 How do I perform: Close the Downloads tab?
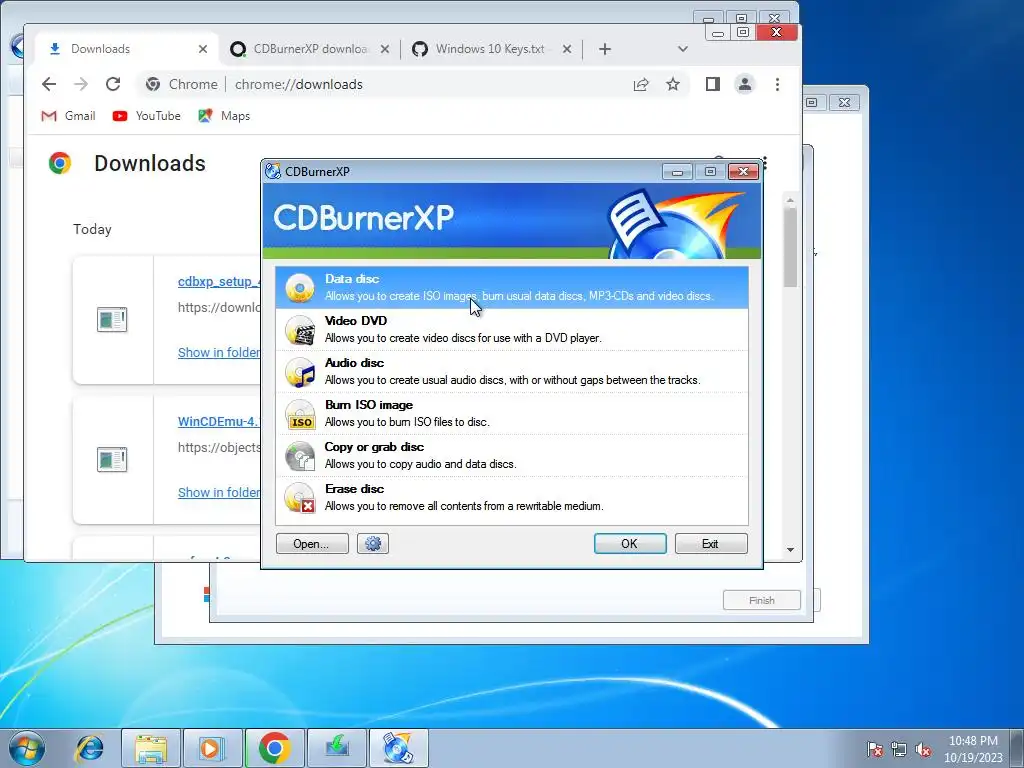point(203,49)
